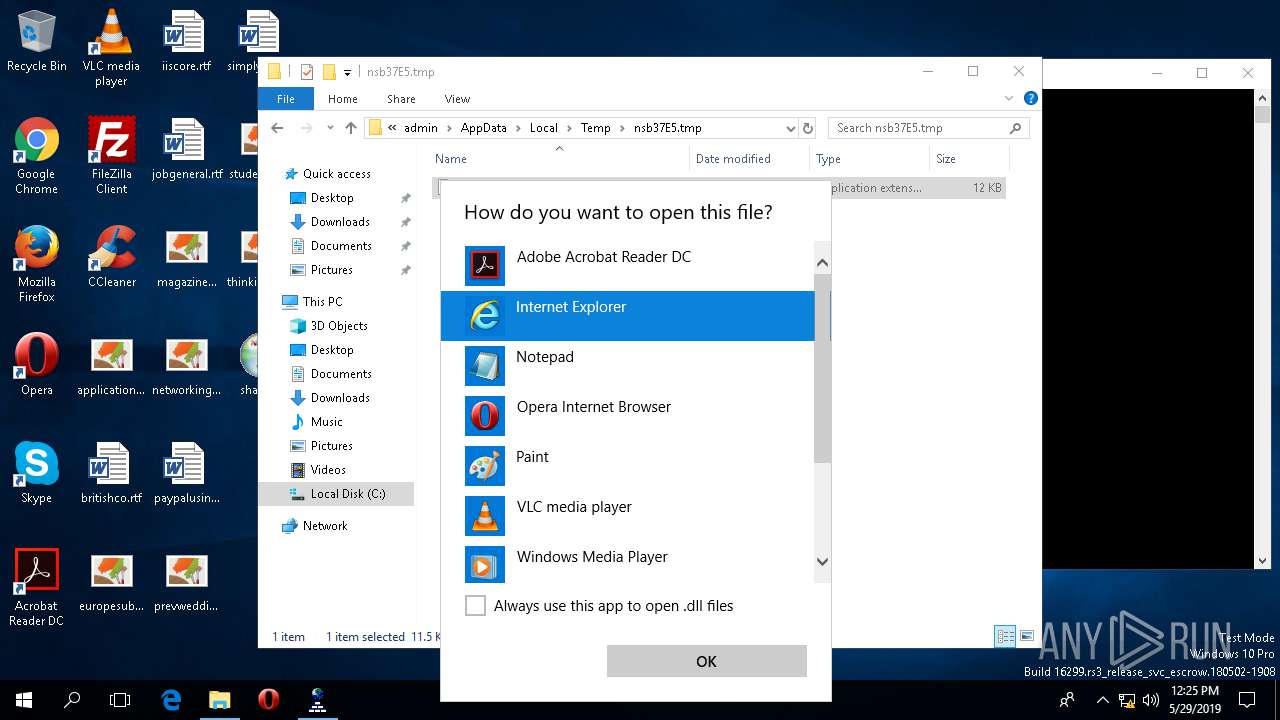Select Quick access in navigation pane
Viewport: 1280px width, 720px height.
pos(336,174)
